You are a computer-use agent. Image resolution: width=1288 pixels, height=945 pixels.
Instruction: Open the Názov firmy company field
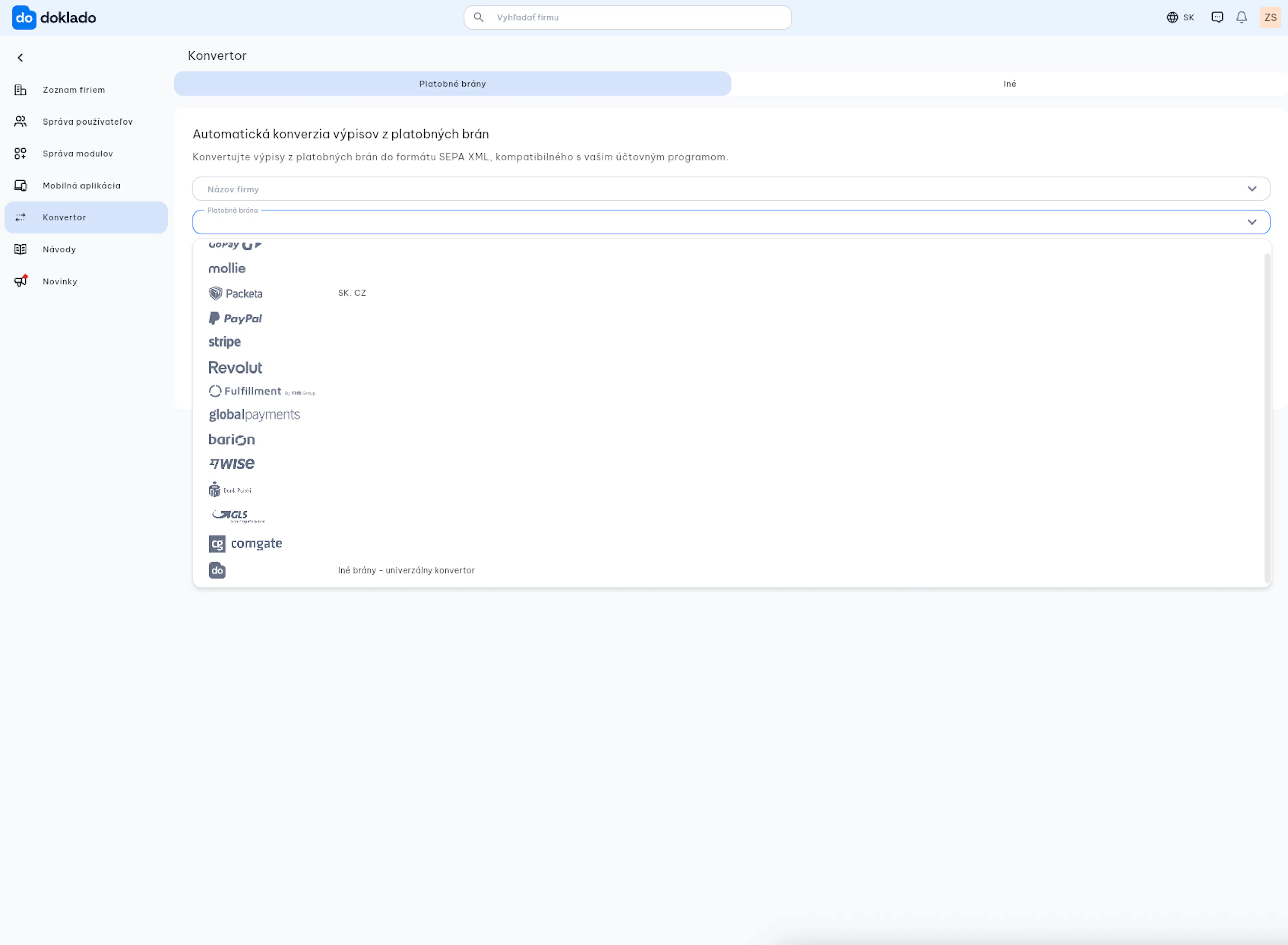click(x=731, y=189)
